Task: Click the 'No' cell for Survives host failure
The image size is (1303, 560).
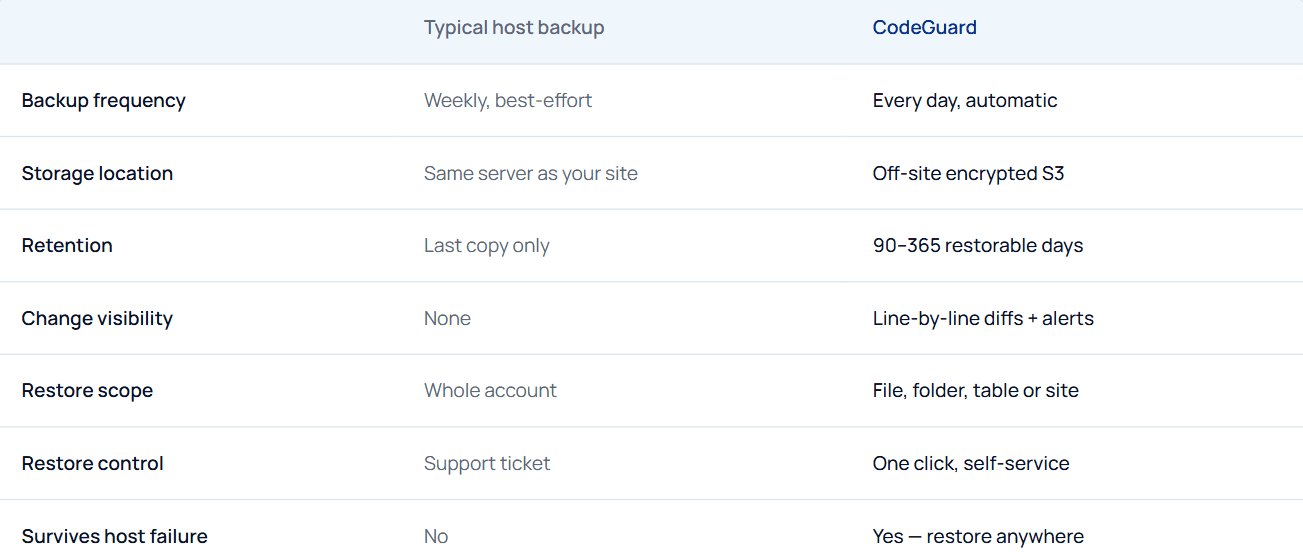Action: click(x=436, y=536)
